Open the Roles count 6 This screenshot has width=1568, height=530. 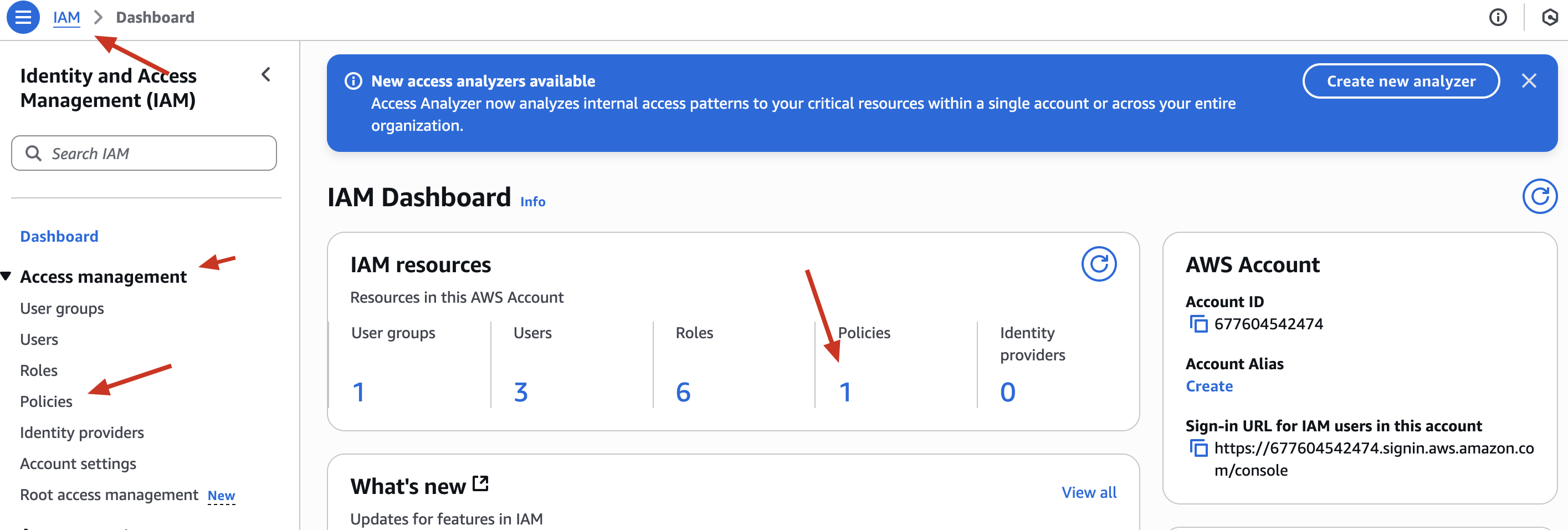(683, 392)
